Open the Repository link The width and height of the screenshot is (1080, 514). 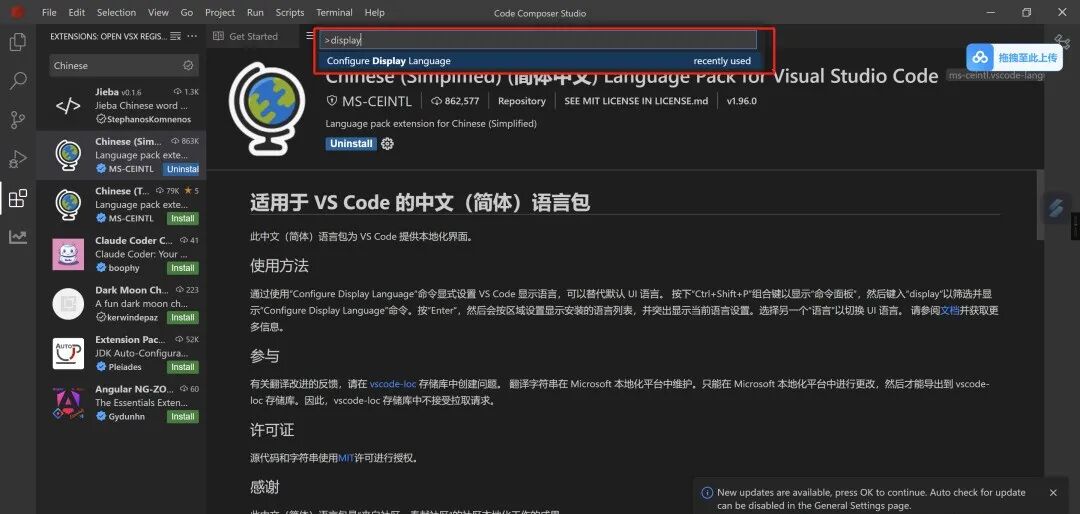[521, 101]
